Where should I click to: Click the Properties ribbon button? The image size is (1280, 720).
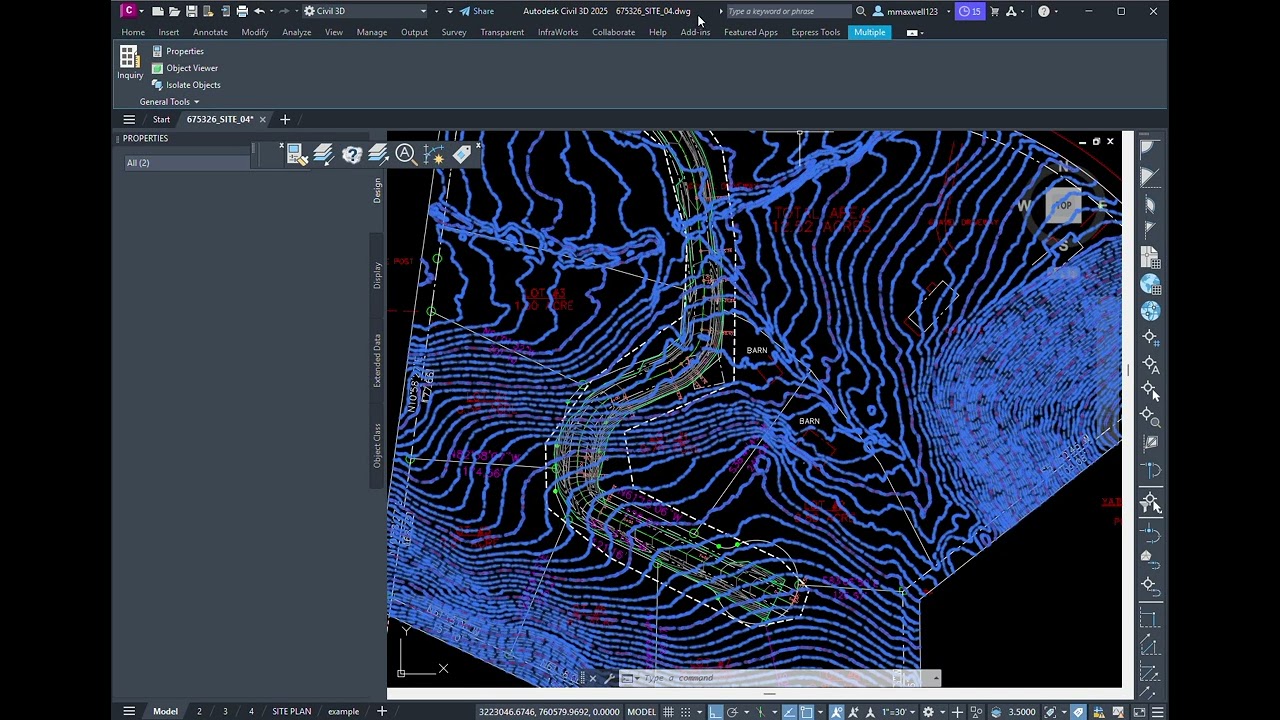[x=178, y=51]
